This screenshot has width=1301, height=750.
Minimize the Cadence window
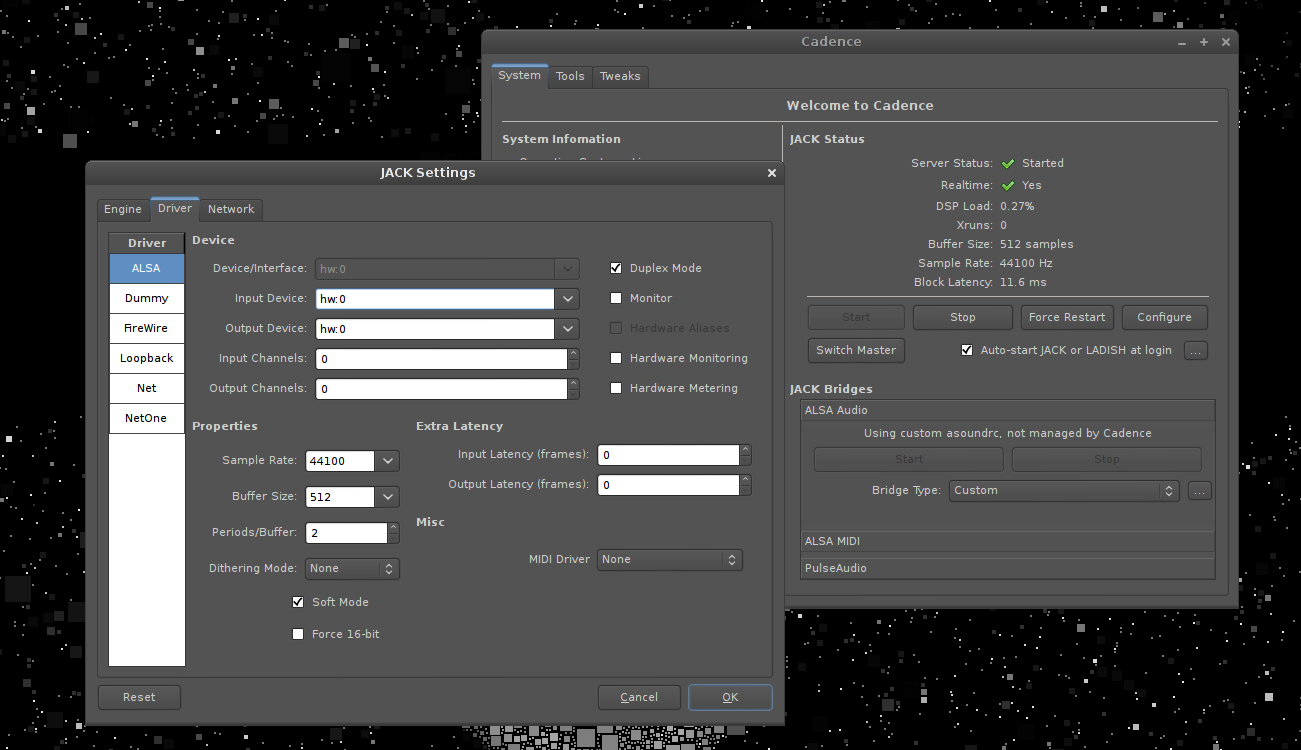click(1182, 42)
